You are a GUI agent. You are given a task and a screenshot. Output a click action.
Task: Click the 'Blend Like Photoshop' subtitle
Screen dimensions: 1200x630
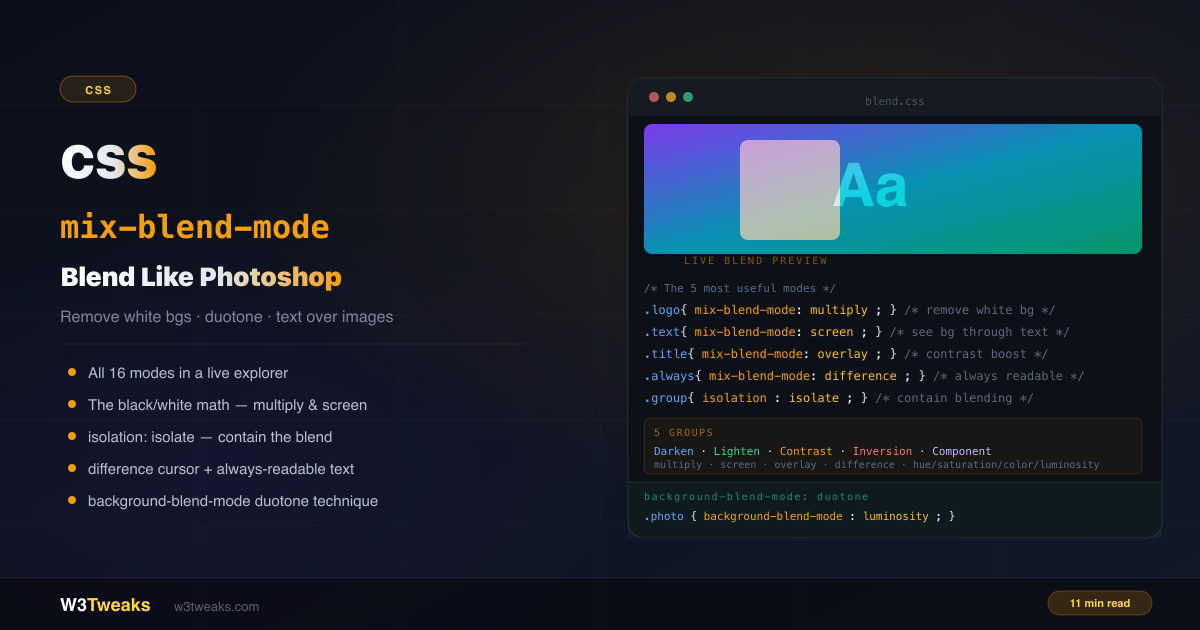[x=201, y=277]
